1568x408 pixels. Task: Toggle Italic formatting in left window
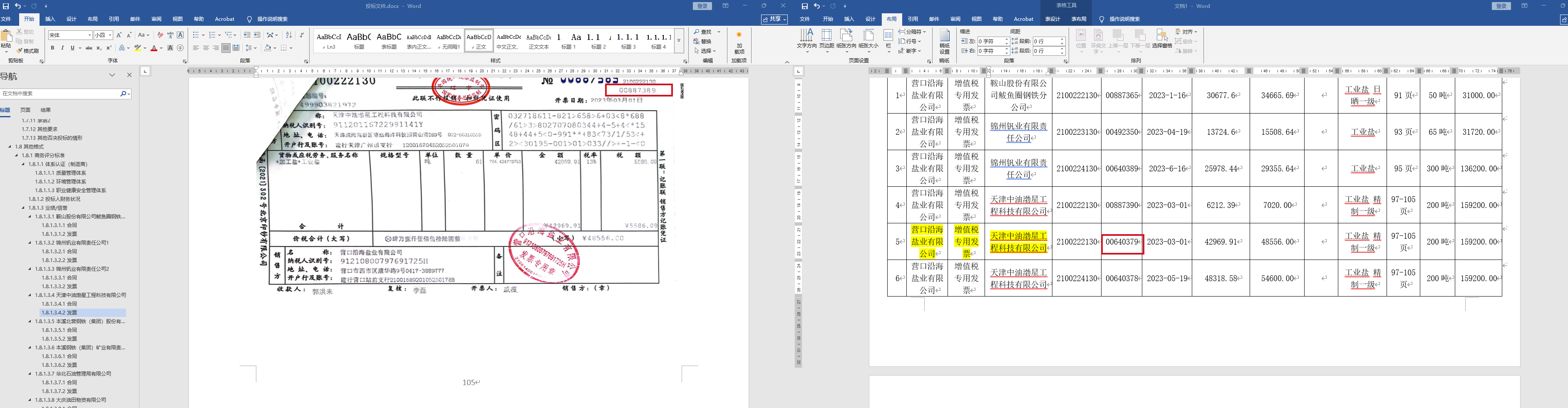coord(62,48)
